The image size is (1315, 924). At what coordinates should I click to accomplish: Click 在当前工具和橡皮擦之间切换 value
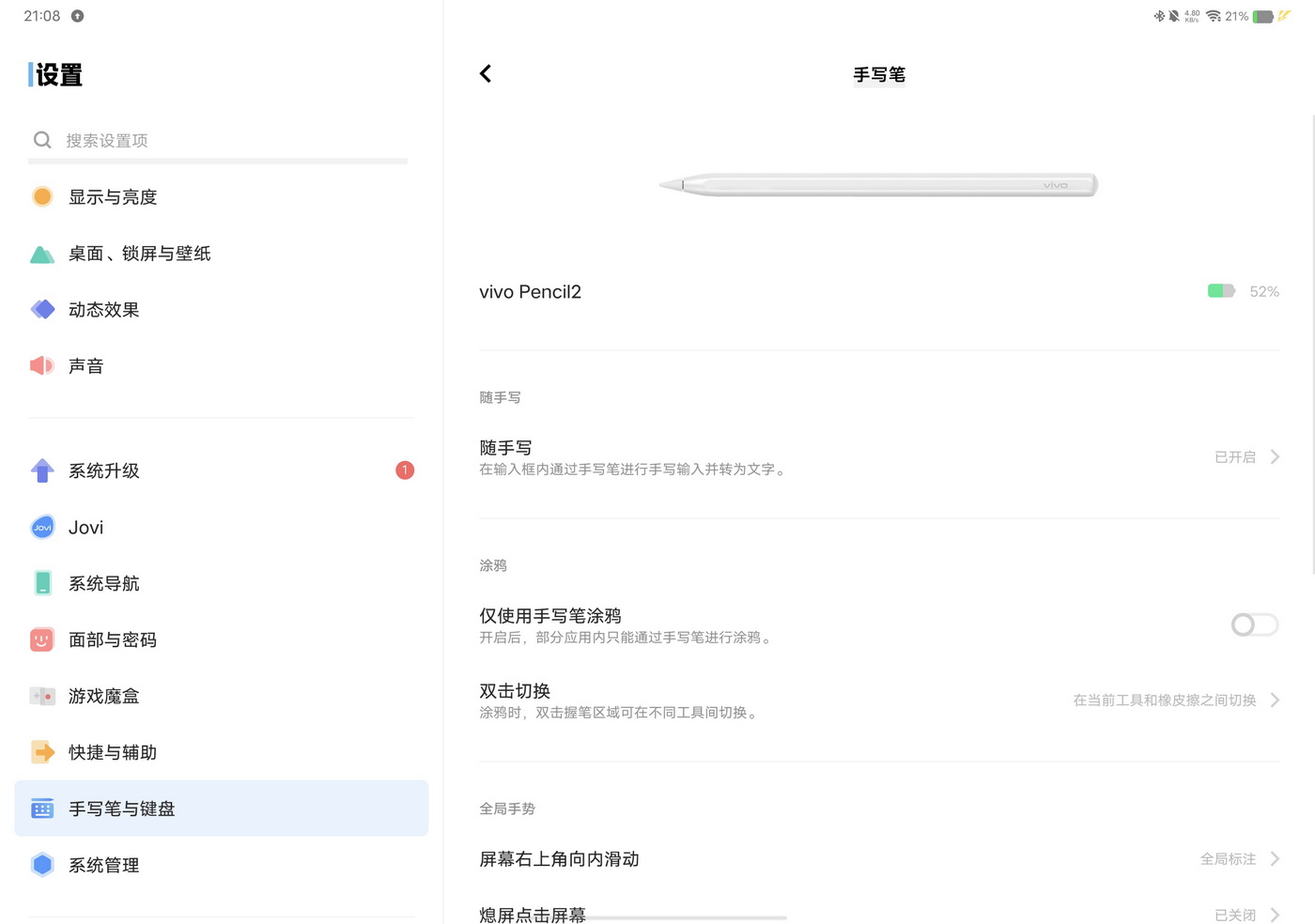pos(1165,700)
